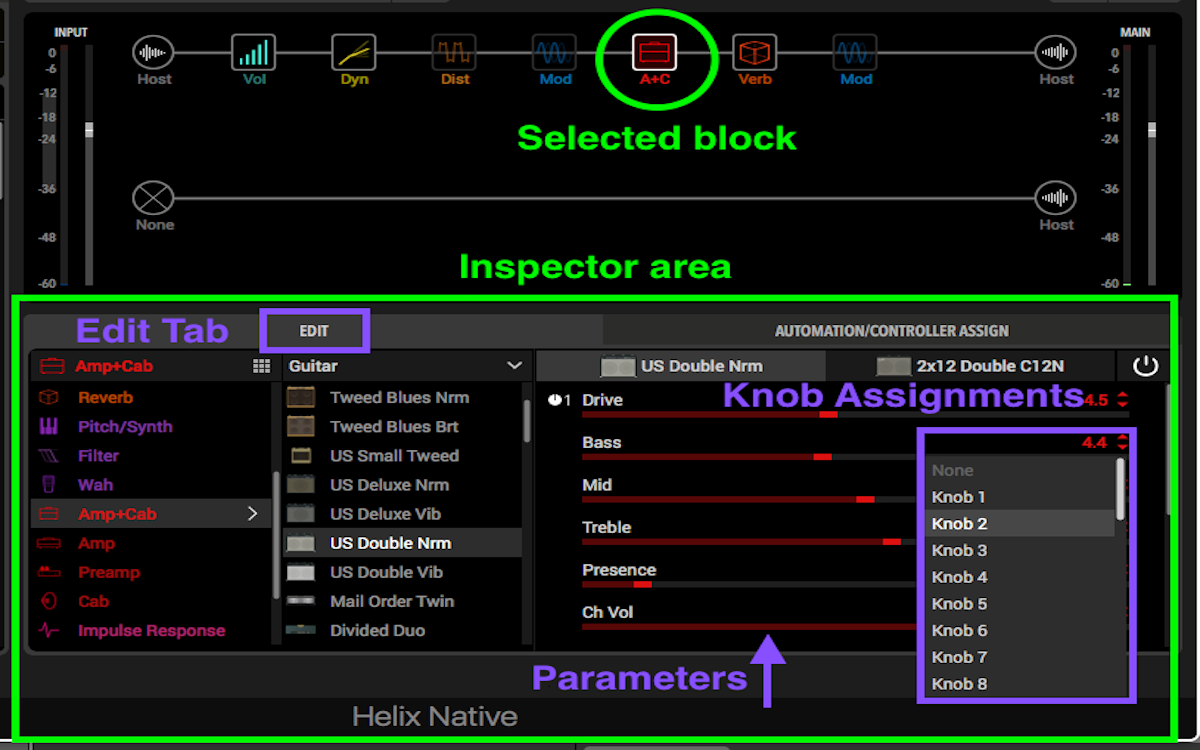Click the None input block on the lower path
Image resolution: width=1200 pixels, height=750 pixels.
(x=153, y=198)
